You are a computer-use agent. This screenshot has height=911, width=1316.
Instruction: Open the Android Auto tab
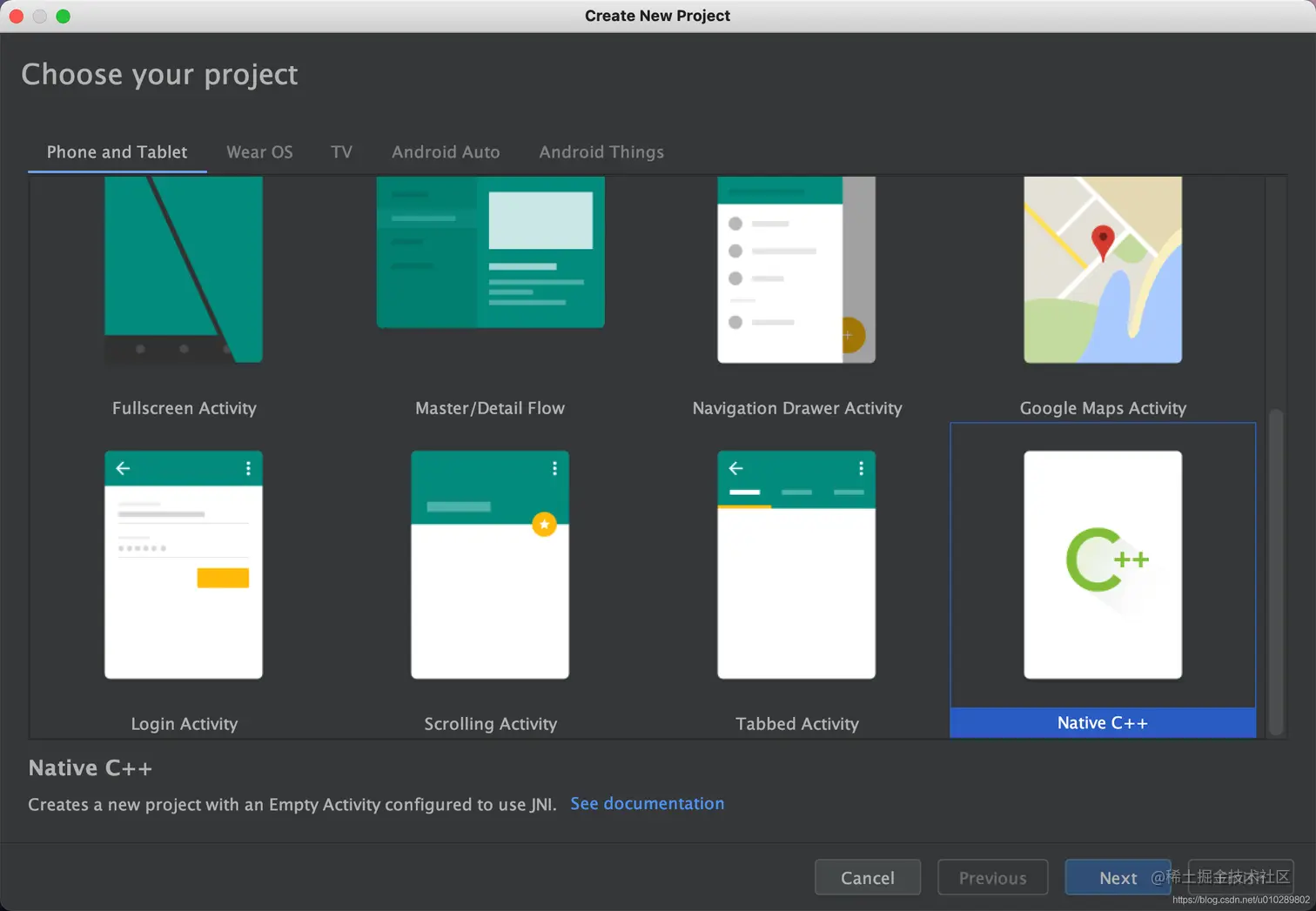(446, 152)
